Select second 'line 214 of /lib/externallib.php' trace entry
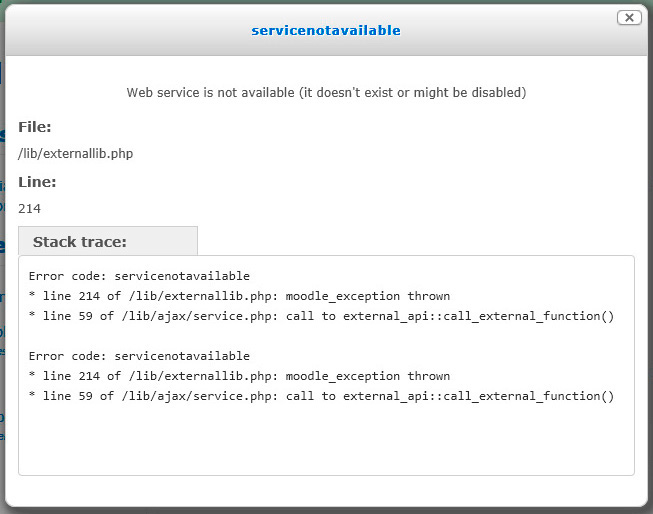Viewport: 653px width, 514px height. pyautogui.click(x=239, y=376)
